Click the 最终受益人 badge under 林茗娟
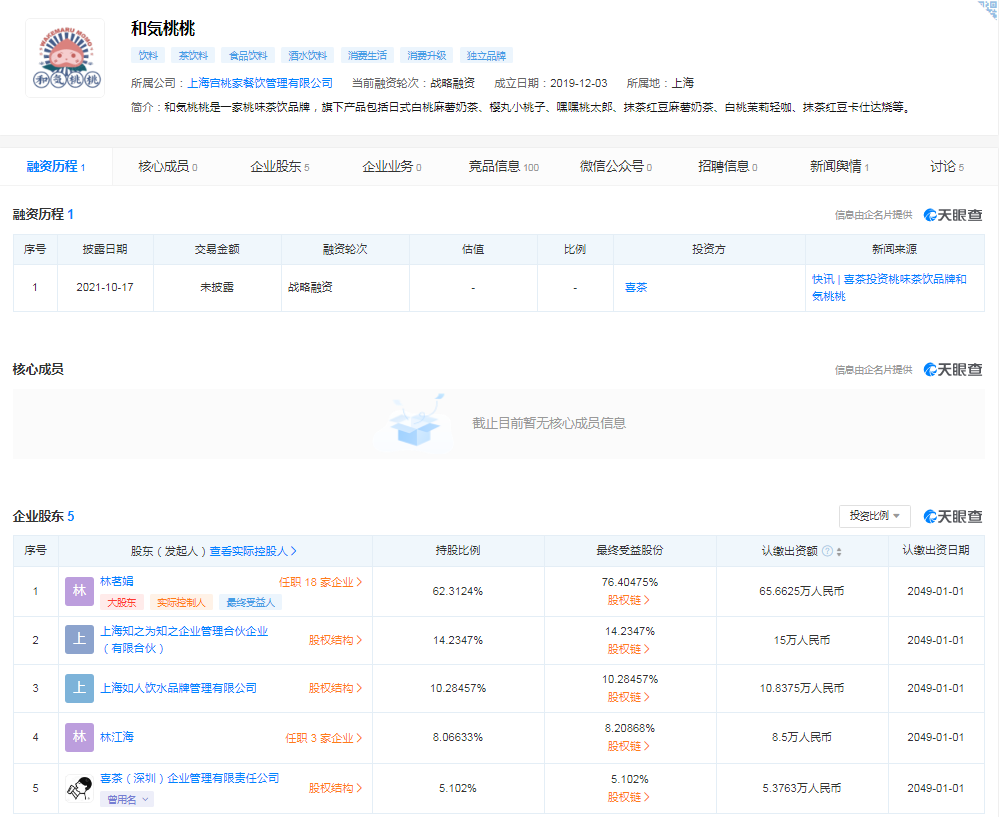Viewport: 999px width, 817px height. (250, 602)
